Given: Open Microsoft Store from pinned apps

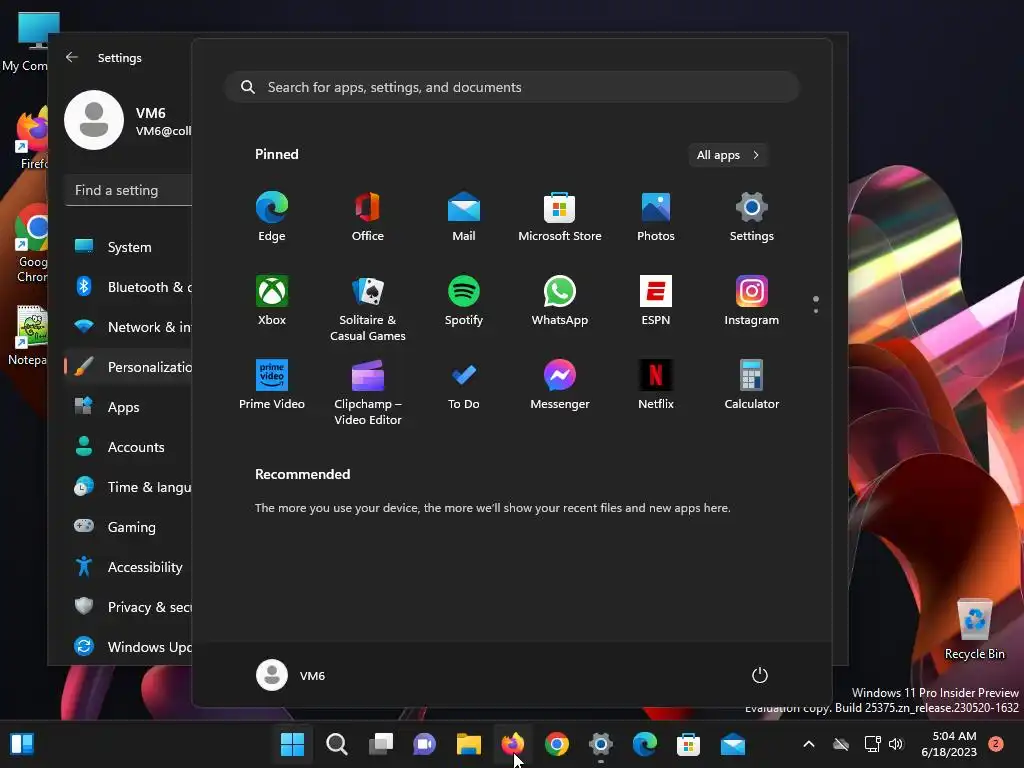Looking at the screenshot, I should click(x=560, y=216).
